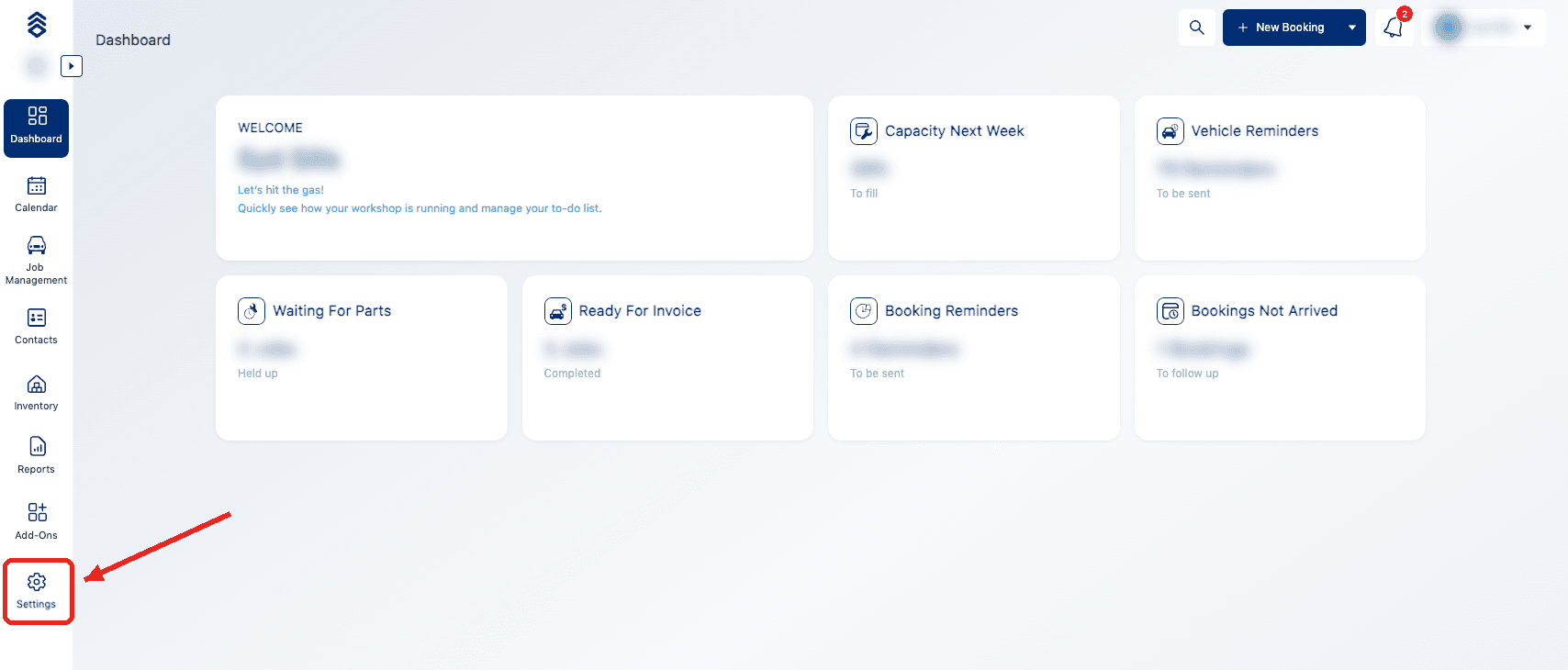Viewport: 1568px width, 670px height.
Task: Open the Calendar from the sidebar
Action: 36,195
